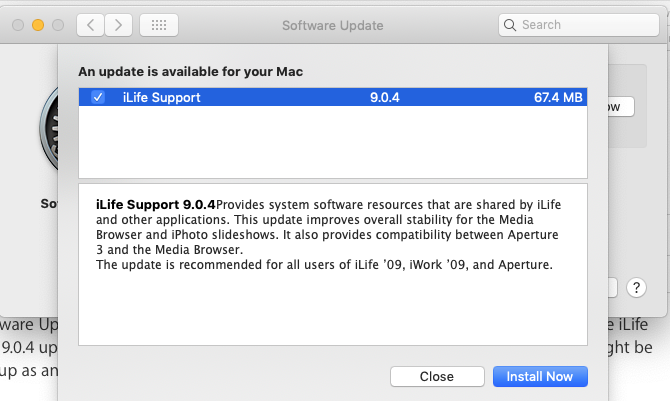Click the Software Update window title
670x401 pixels.
click(332, 24)
